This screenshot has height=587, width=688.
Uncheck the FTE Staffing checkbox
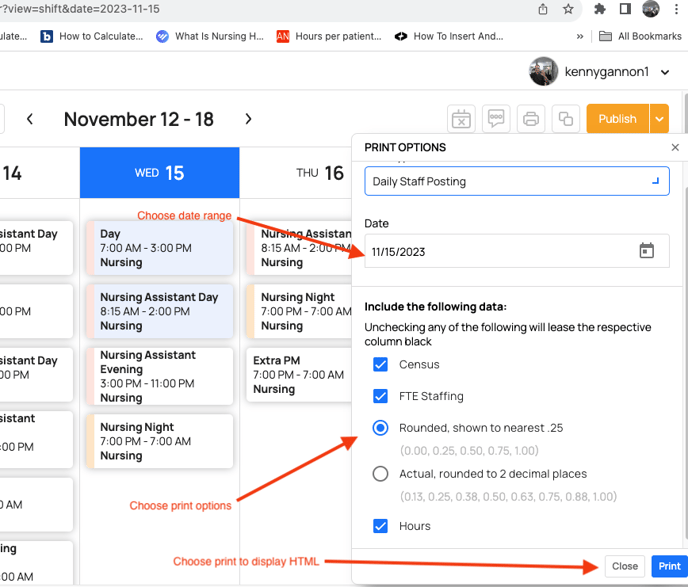tap(380, 396)
